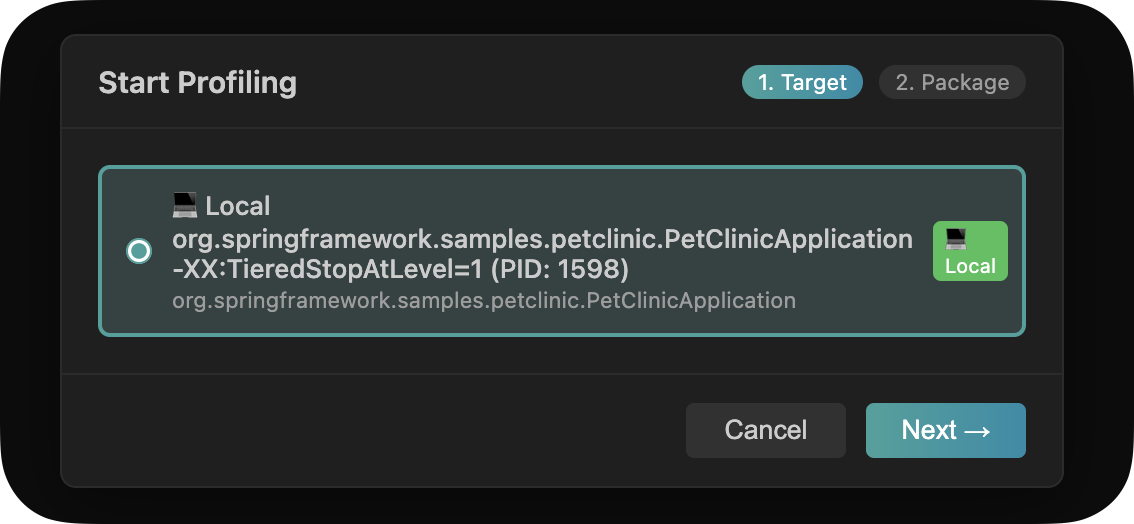Open the 2. Package step

click(952, 83)
